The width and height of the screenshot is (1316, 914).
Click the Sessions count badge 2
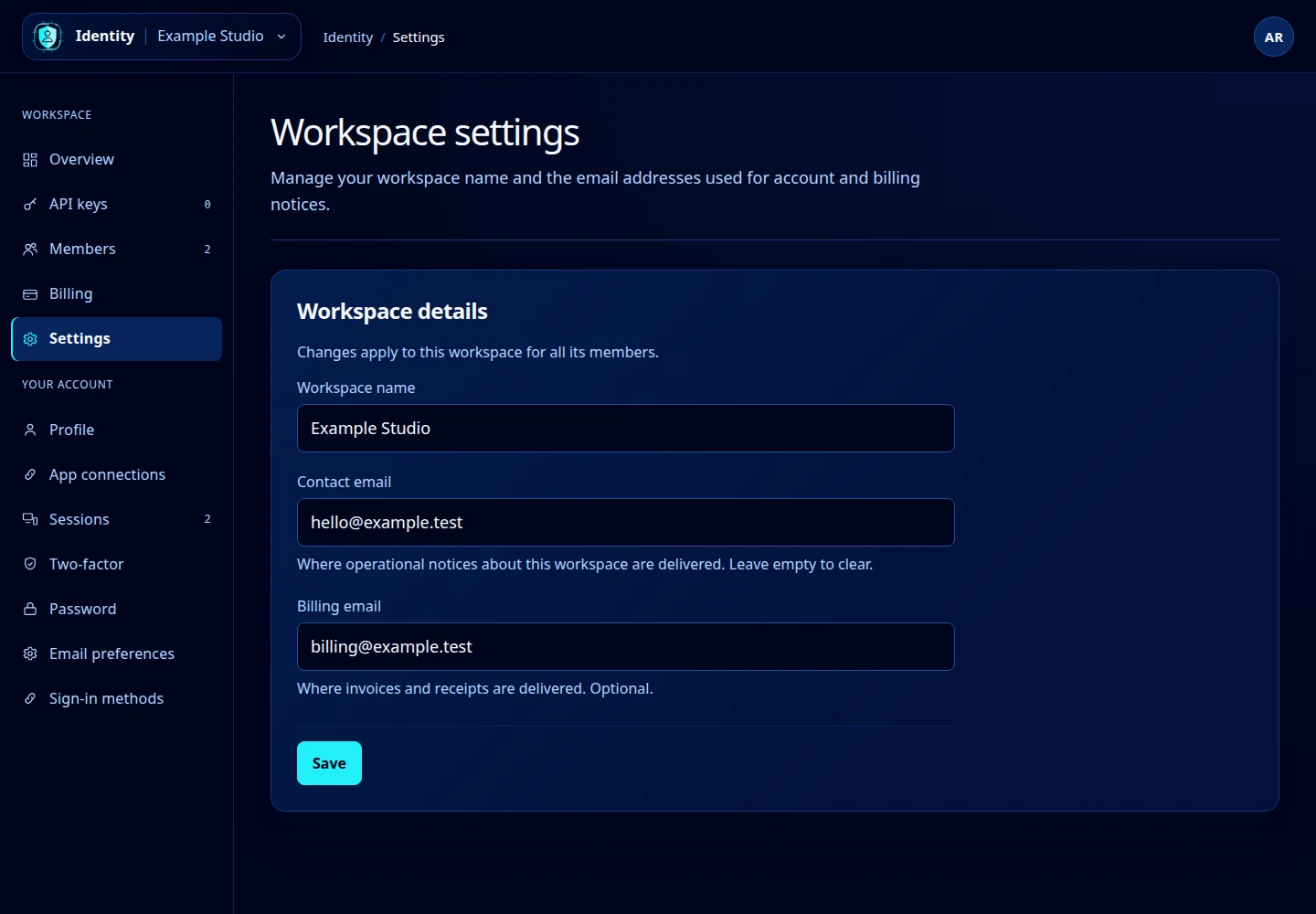(207, 519)
